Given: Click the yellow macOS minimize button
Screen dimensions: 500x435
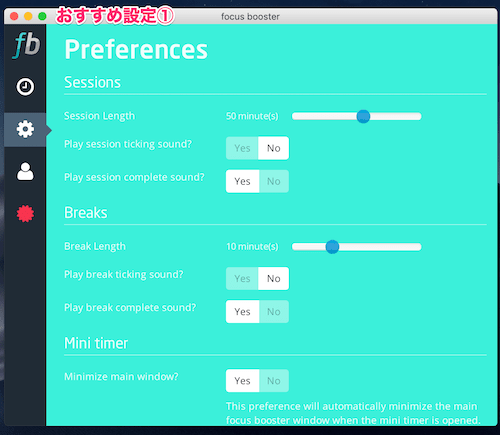Looking at the screenshot, I should (x=28, y=16).
